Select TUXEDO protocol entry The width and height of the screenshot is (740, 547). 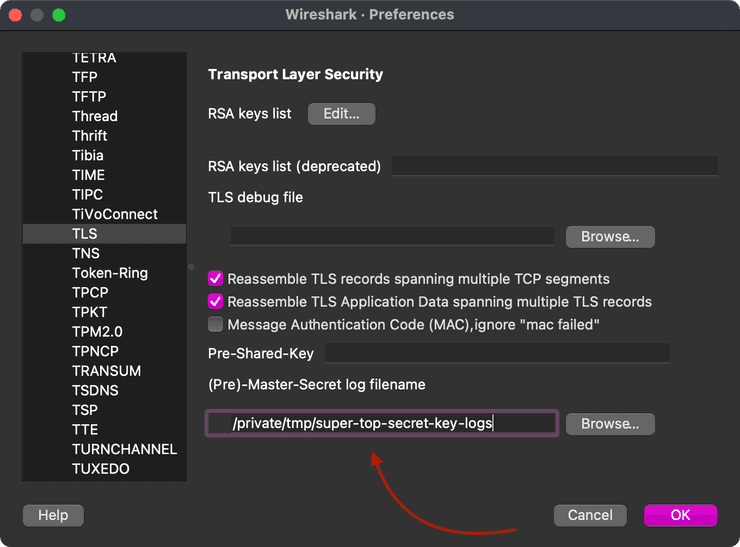[104, 469]
